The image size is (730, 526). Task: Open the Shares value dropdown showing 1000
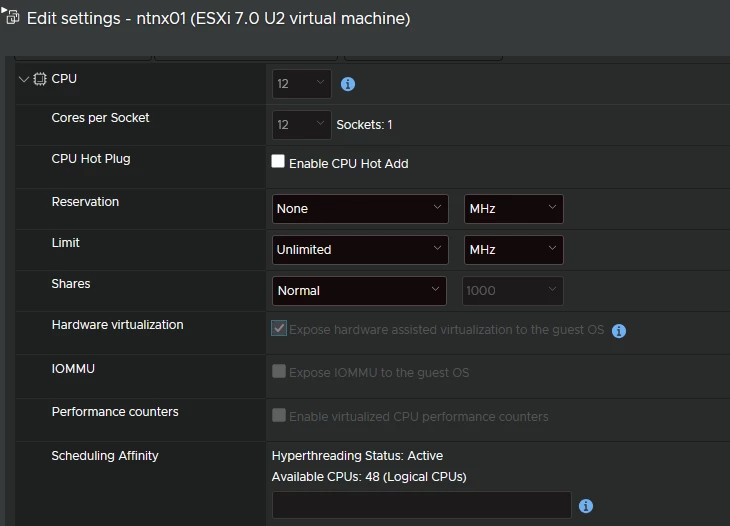click(x=513, y=291)
